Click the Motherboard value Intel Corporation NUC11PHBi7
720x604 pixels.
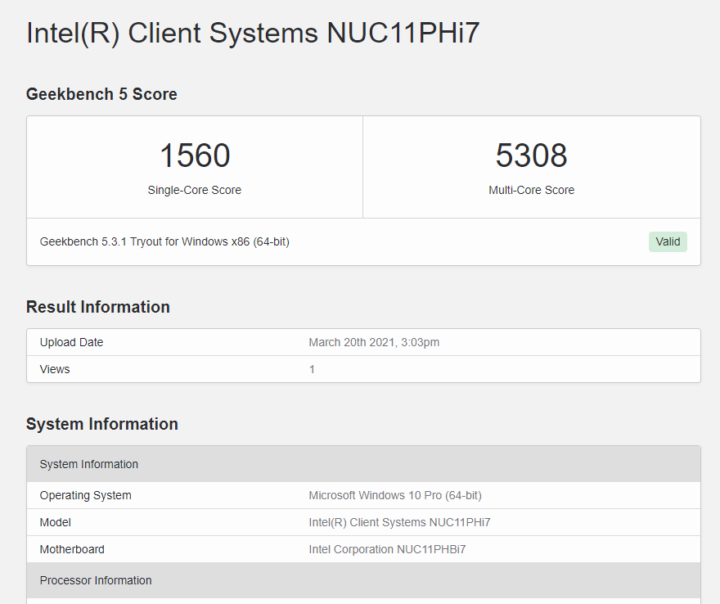tap(387, 549)
